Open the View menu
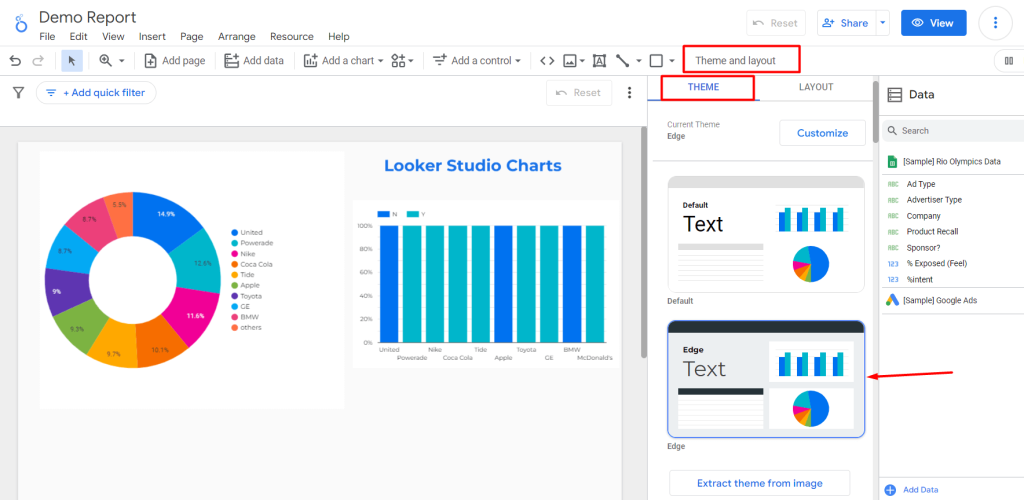1024x500 pixels. (x=113, y=37)
